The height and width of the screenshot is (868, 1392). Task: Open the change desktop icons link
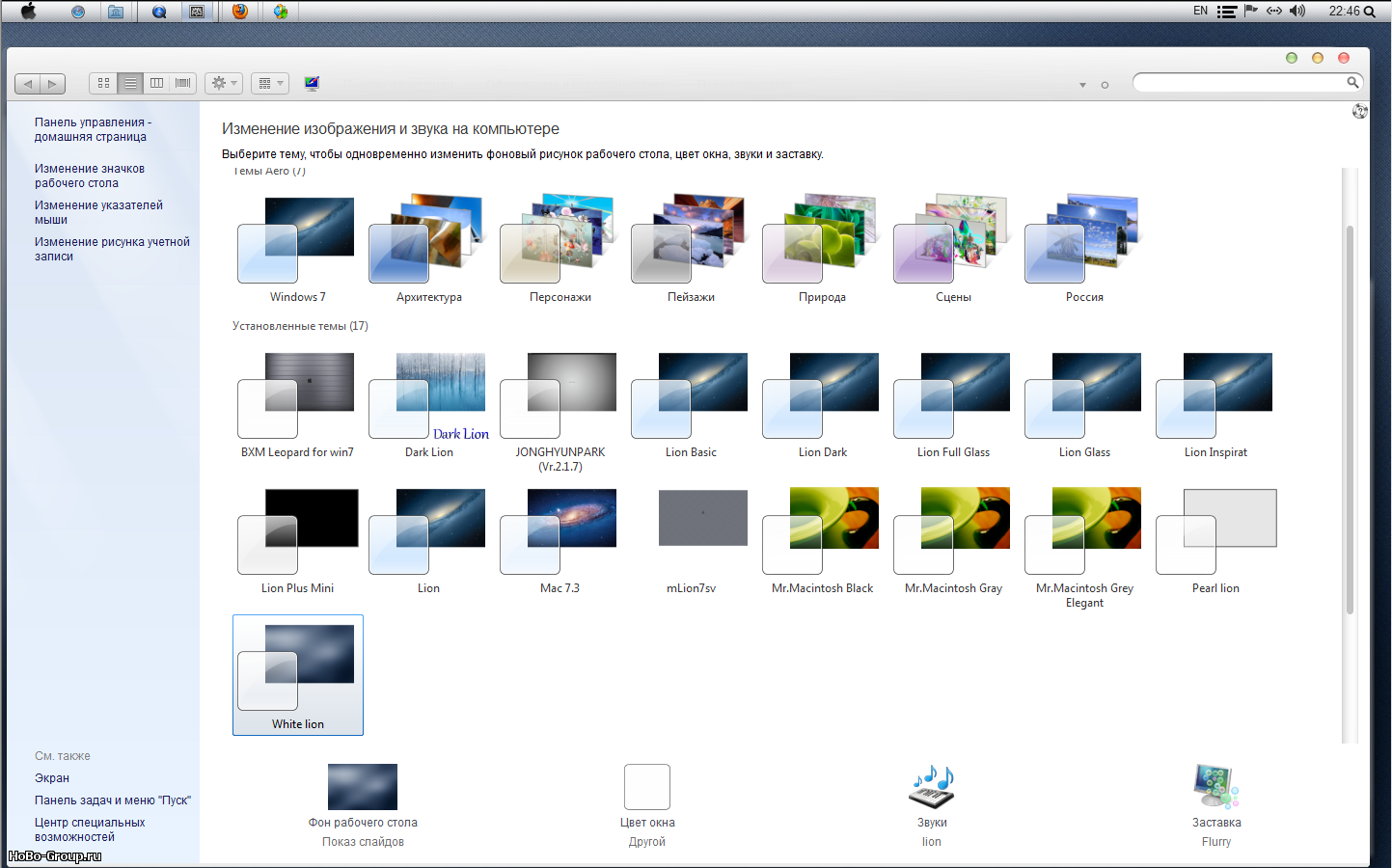[90, 176]
